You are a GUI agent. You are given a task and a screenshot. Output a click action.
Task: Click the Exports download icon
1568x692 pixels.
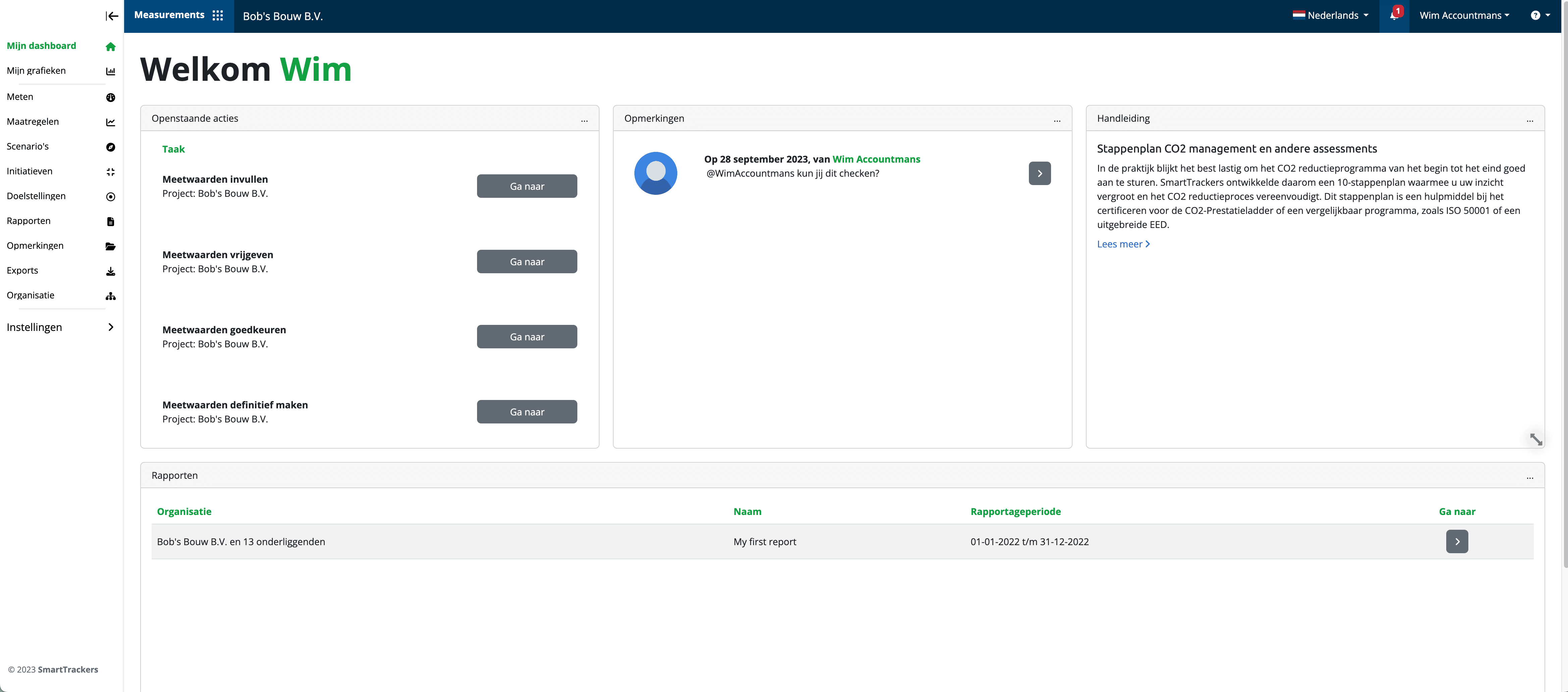111,271
